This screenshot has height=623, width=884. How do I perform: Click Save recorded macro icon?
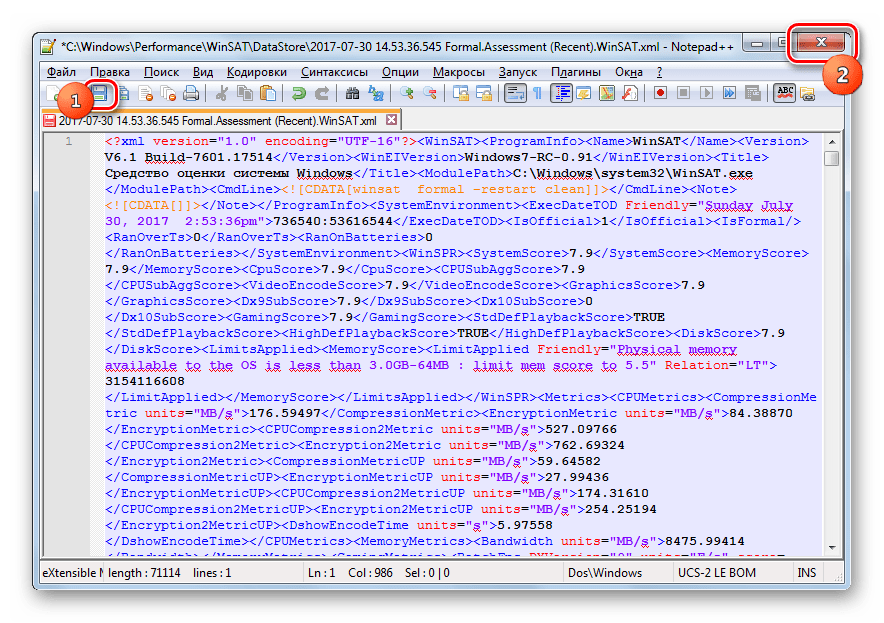click(x=752, y=93)
